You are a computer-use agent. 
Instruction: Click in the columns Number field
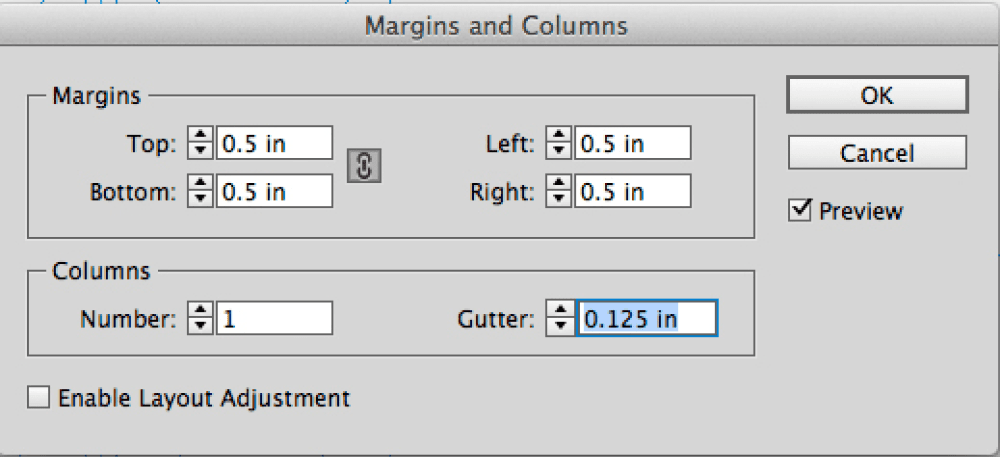[x=274, y=318]
